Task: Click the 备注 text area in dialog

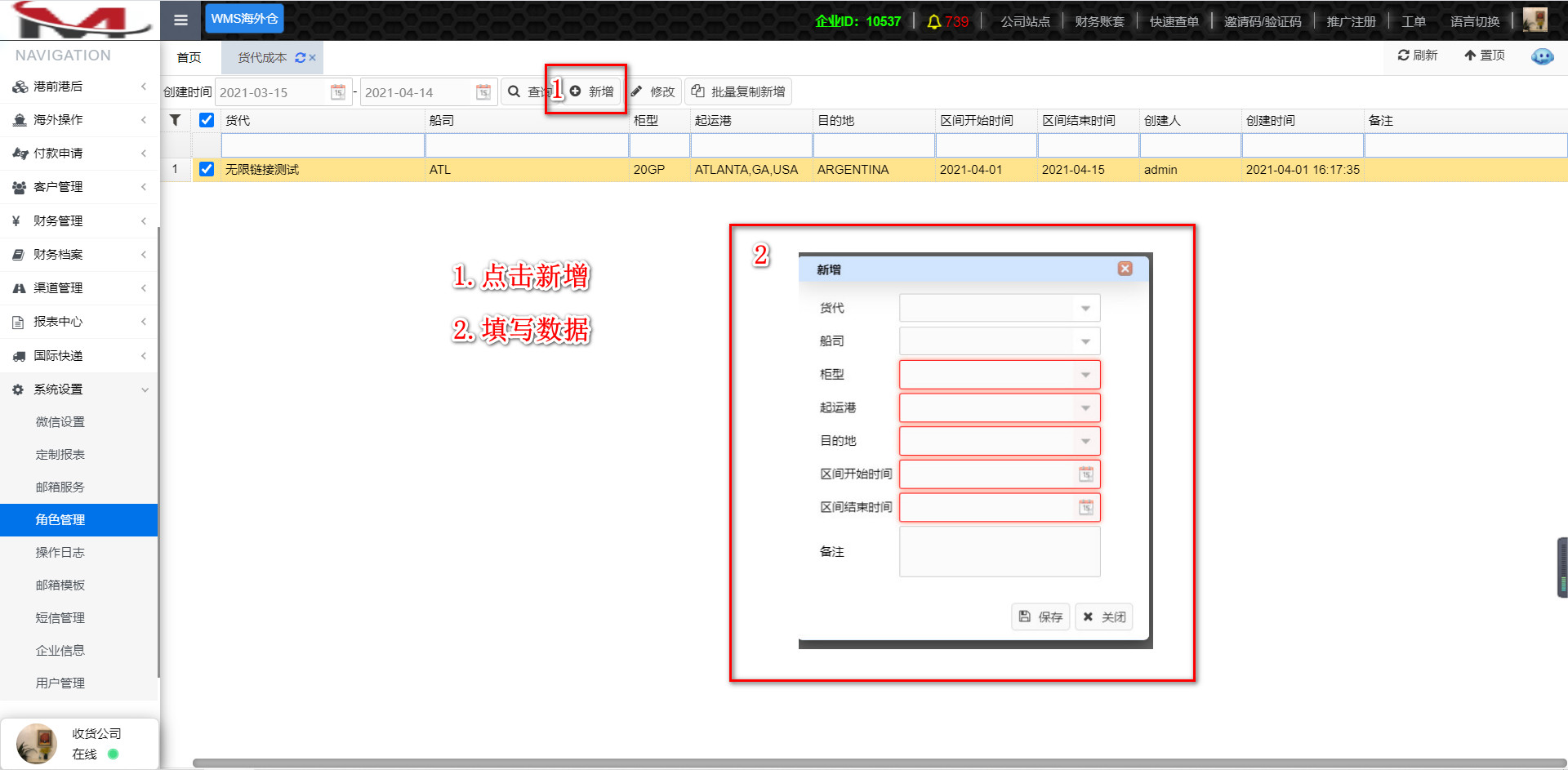Action: 1000,552
